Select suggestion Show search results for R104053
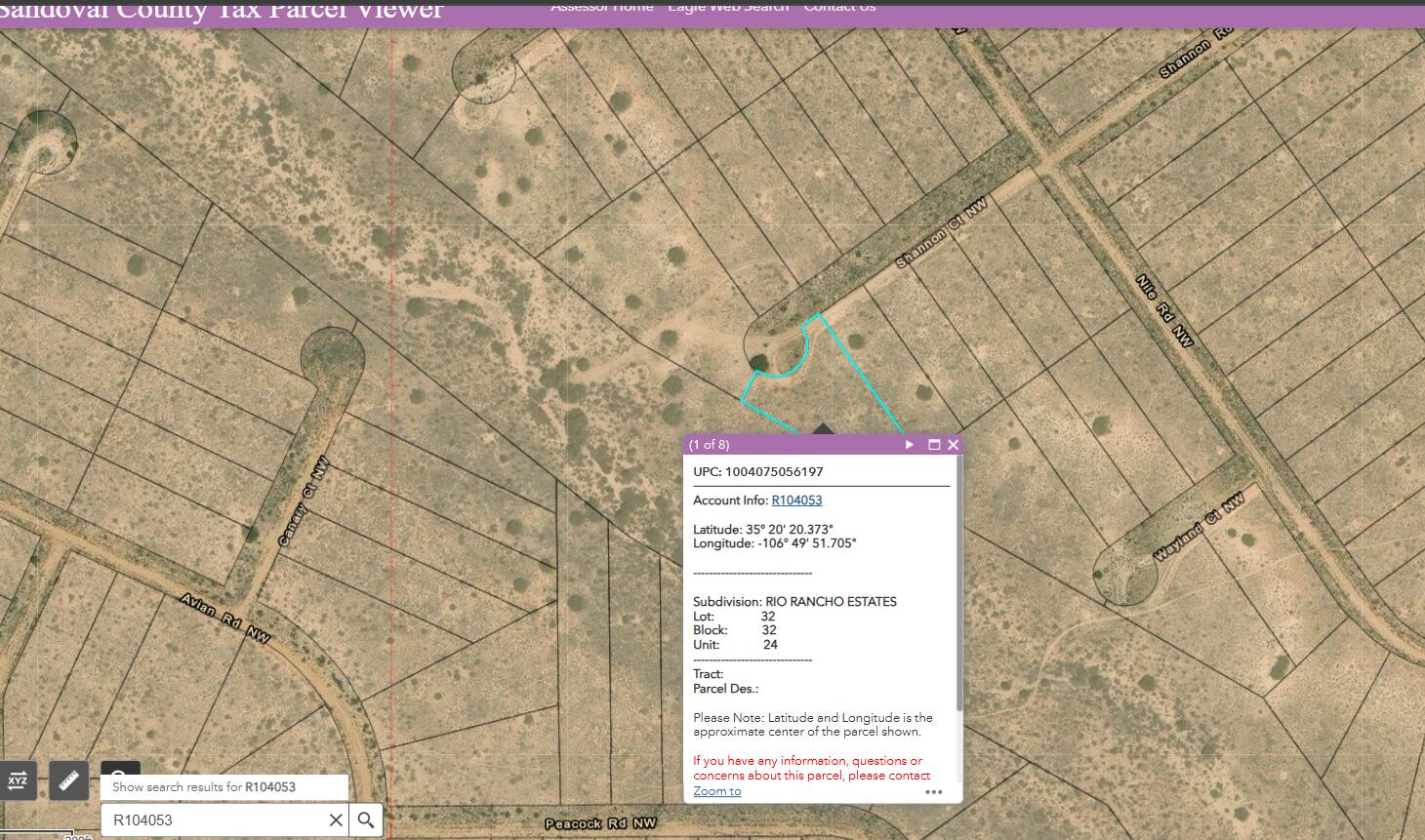The image size is (1425, 840). 224,787
